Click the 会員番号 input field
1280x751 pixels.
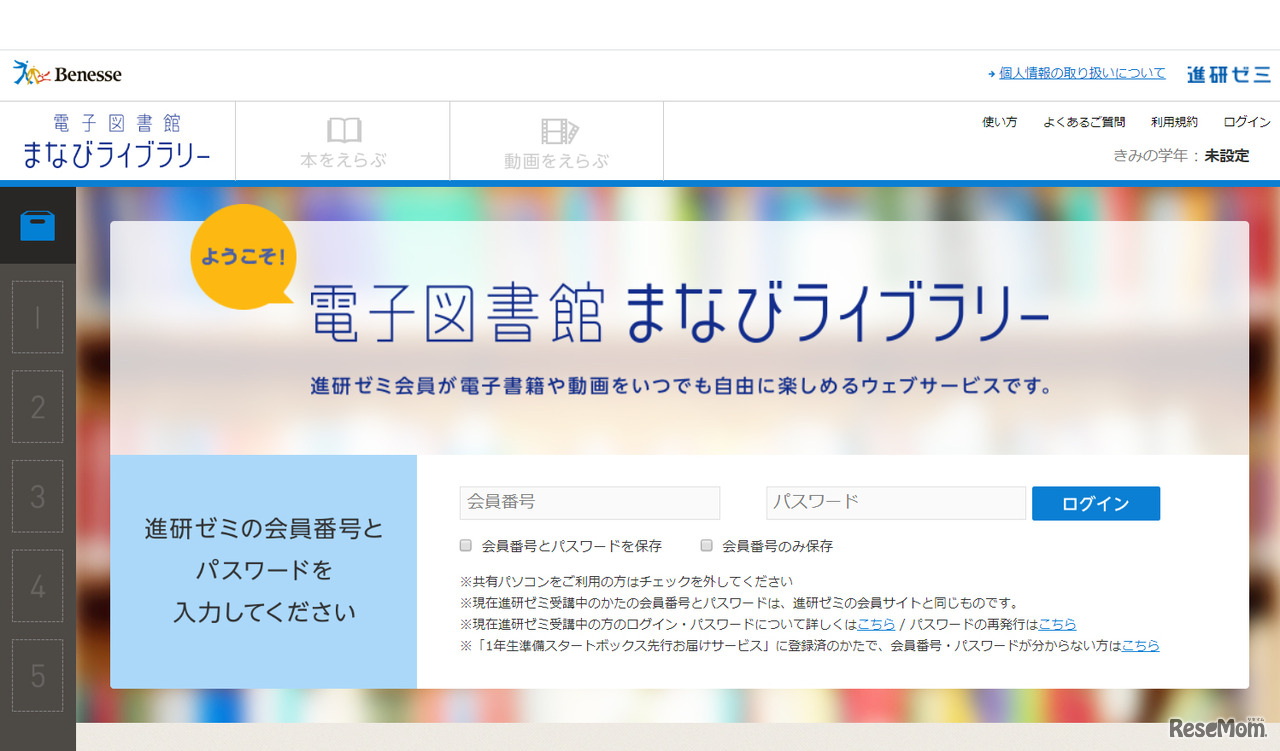point(589,503)
